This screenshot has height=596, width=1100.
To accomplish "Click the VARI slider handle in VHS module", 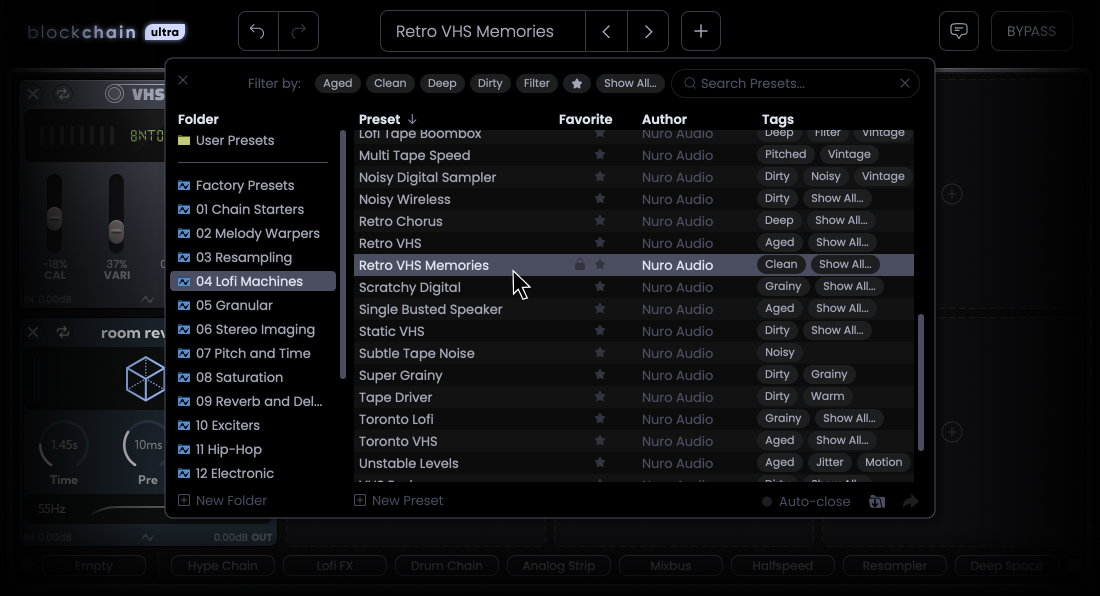I will (116, 231).
